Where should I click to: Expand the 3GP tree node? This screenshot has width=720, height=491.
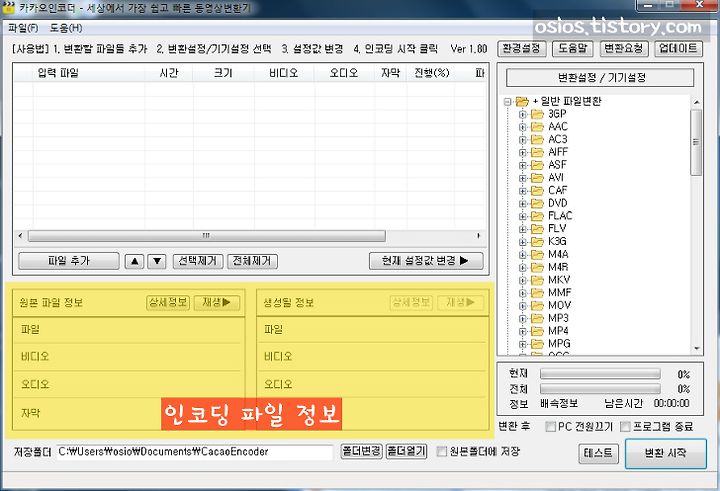[x=523, y=114]
